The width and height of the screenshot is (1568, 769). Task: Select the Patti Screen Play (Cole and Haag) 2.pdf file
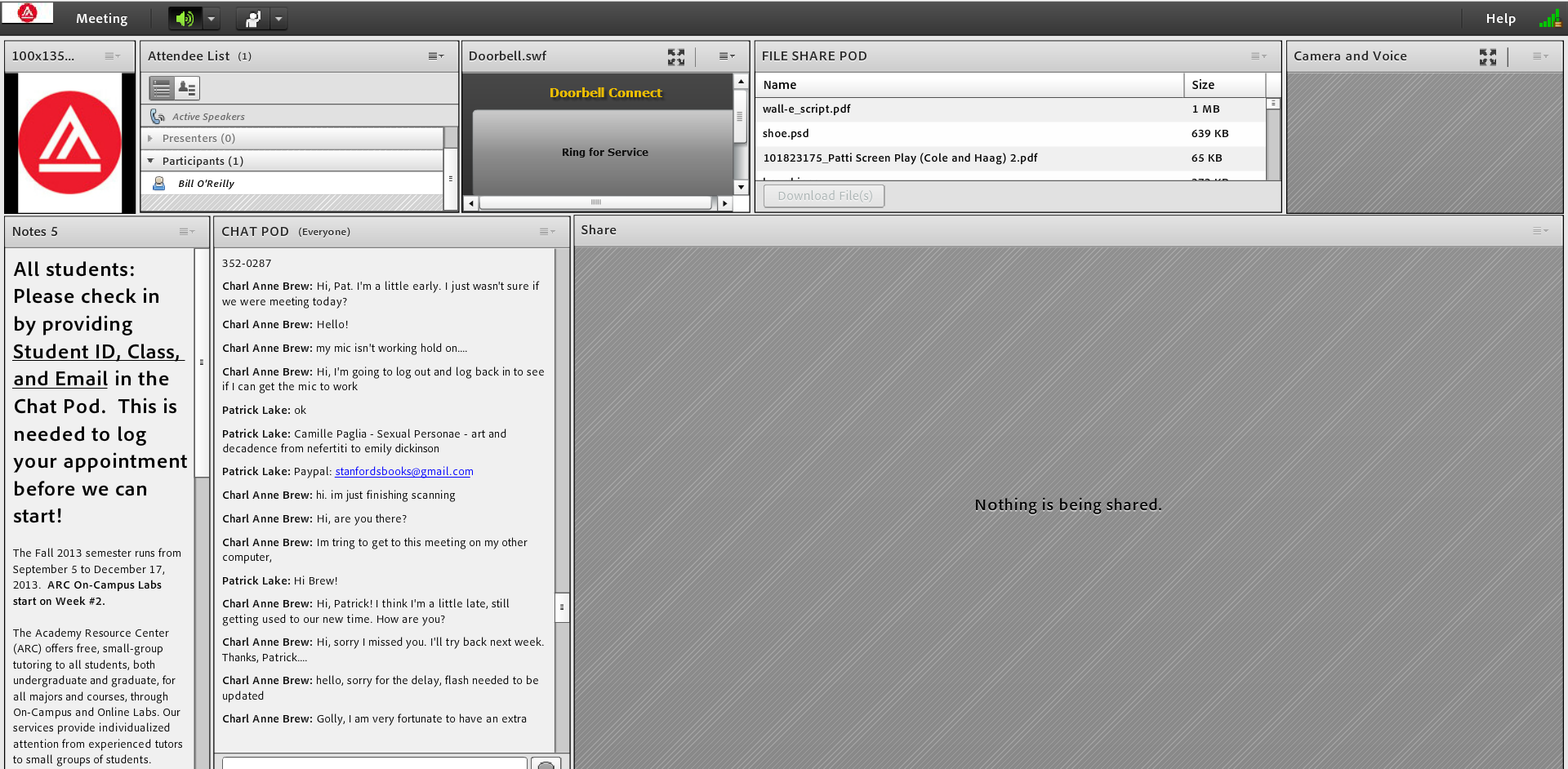[x=1011, y=158]
